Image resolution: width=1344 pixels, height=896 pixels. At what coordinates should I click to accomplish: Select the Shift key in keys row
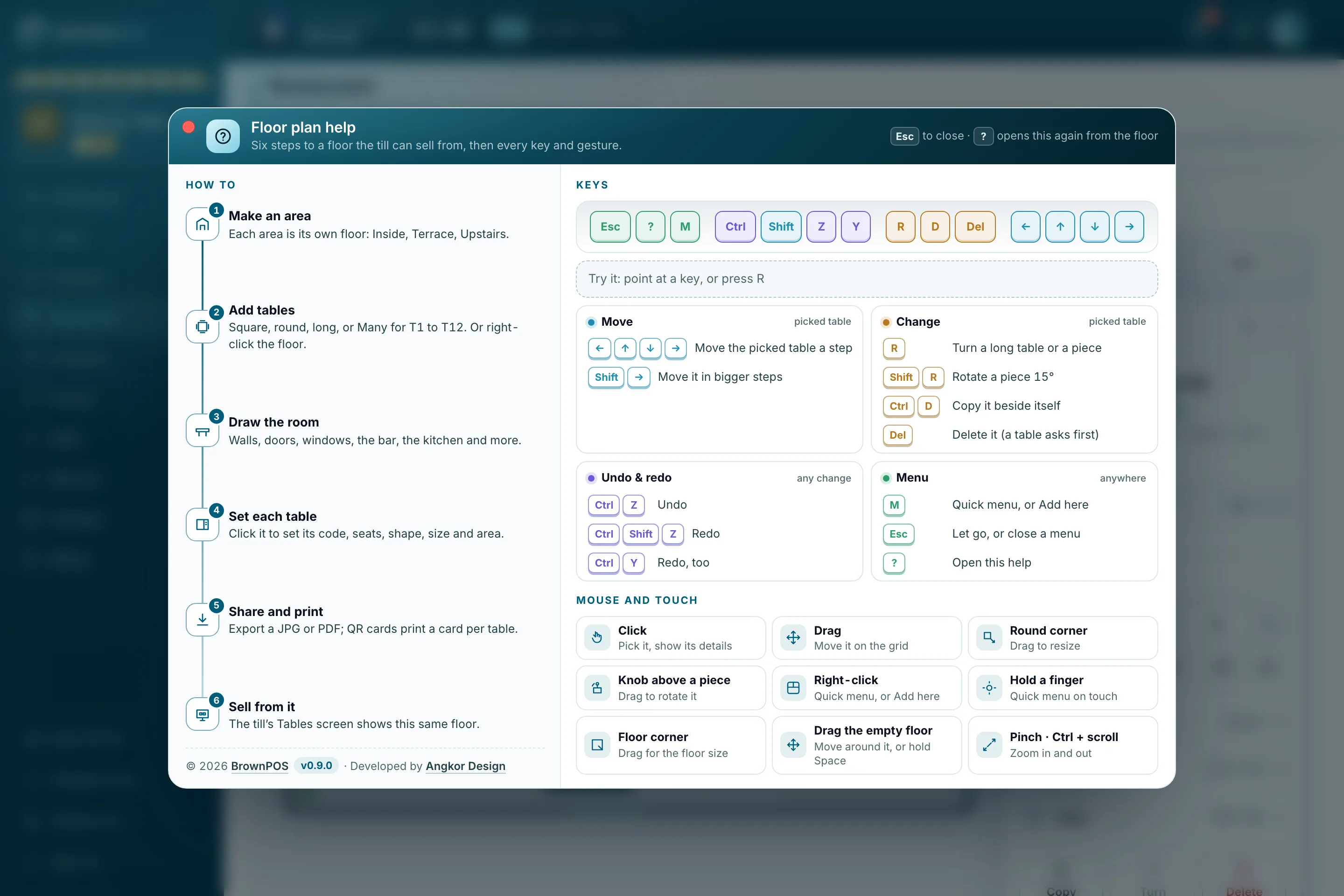tap(781, 227)
